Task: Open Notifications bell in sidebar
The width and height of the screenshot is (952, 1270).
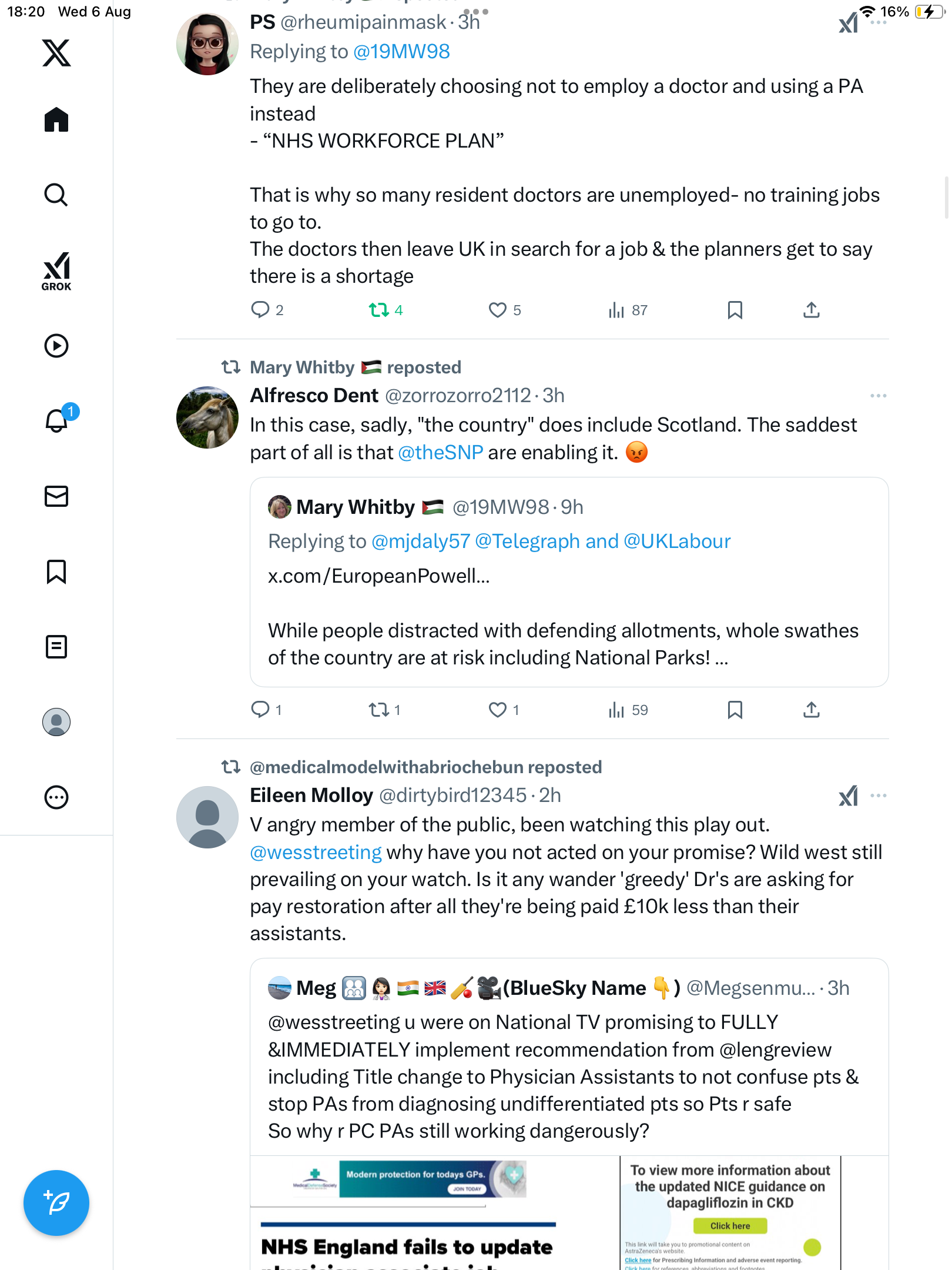Action: tap(56, 420)
